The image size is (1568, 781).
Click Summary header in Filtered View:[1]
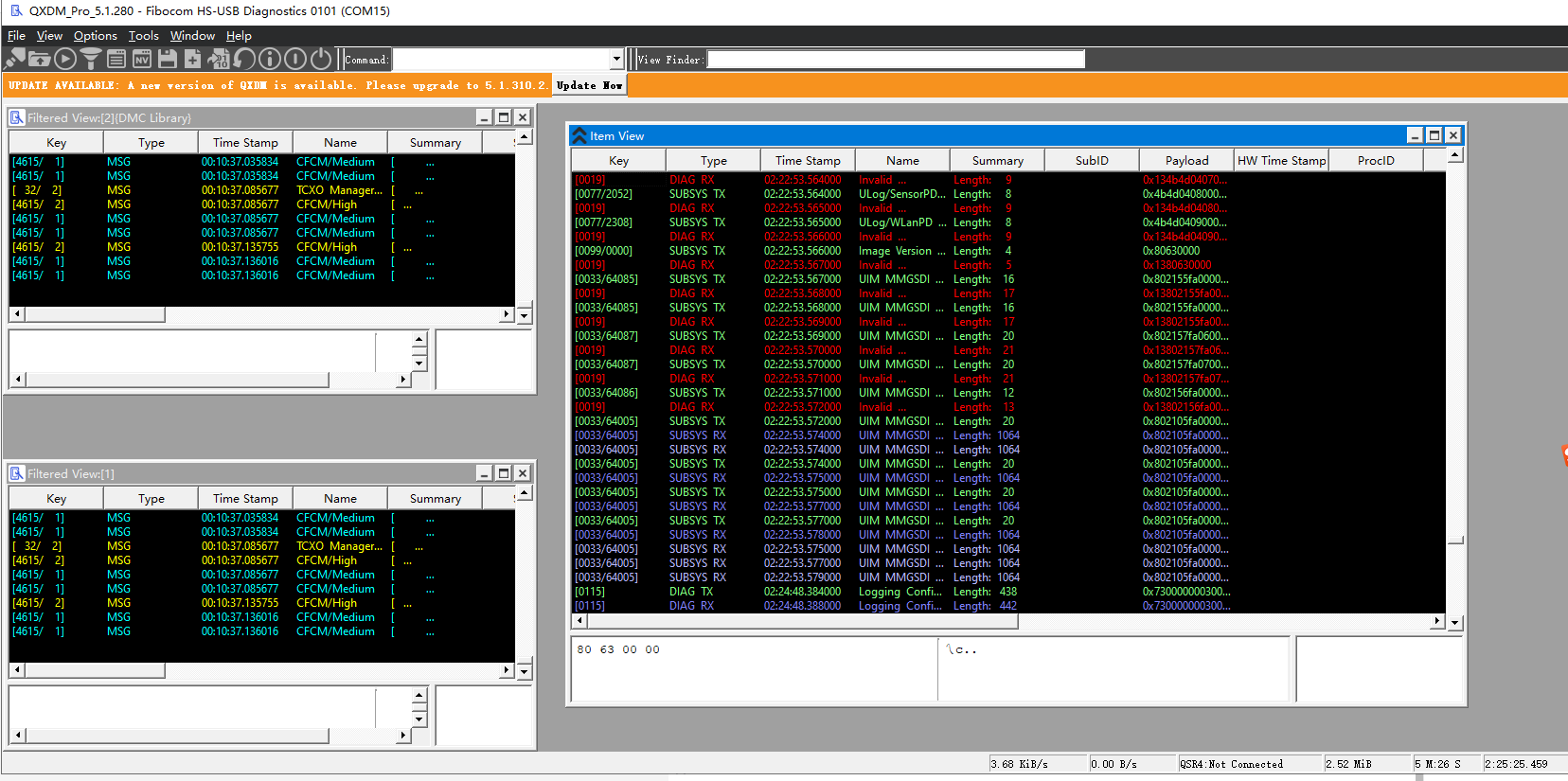(x=435, y=498)
